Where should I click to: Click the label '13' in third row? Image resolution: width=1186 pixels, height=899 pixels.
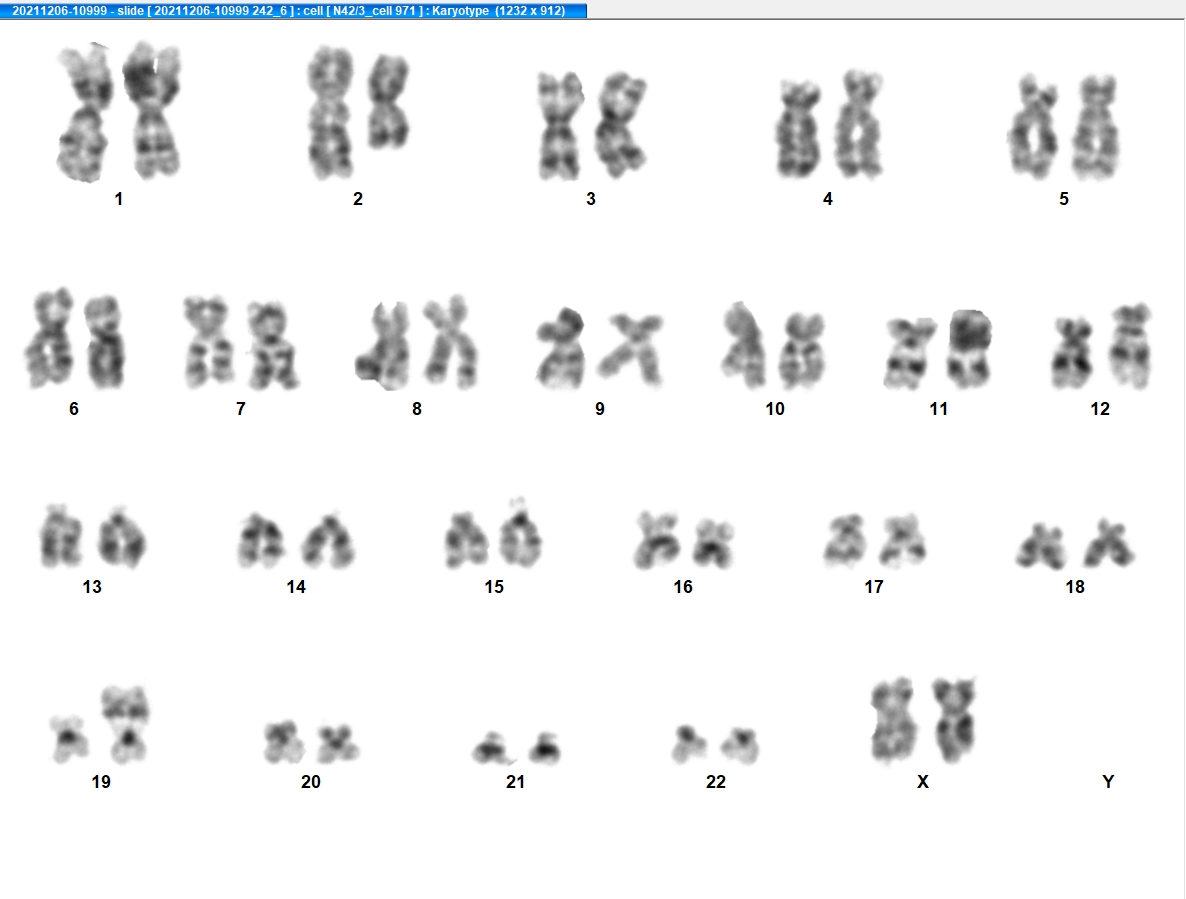92,587
